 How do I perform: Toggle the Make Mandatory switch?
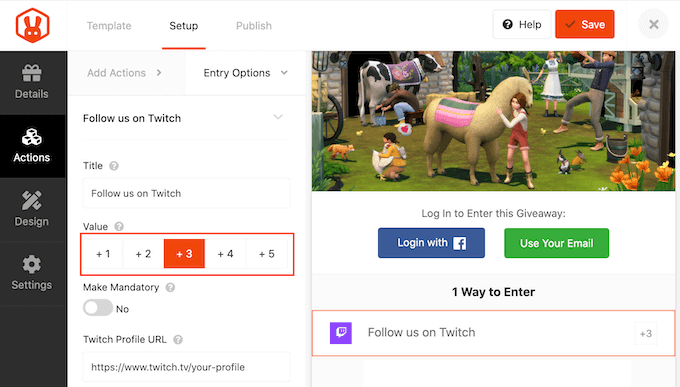[x=98, y=308]
